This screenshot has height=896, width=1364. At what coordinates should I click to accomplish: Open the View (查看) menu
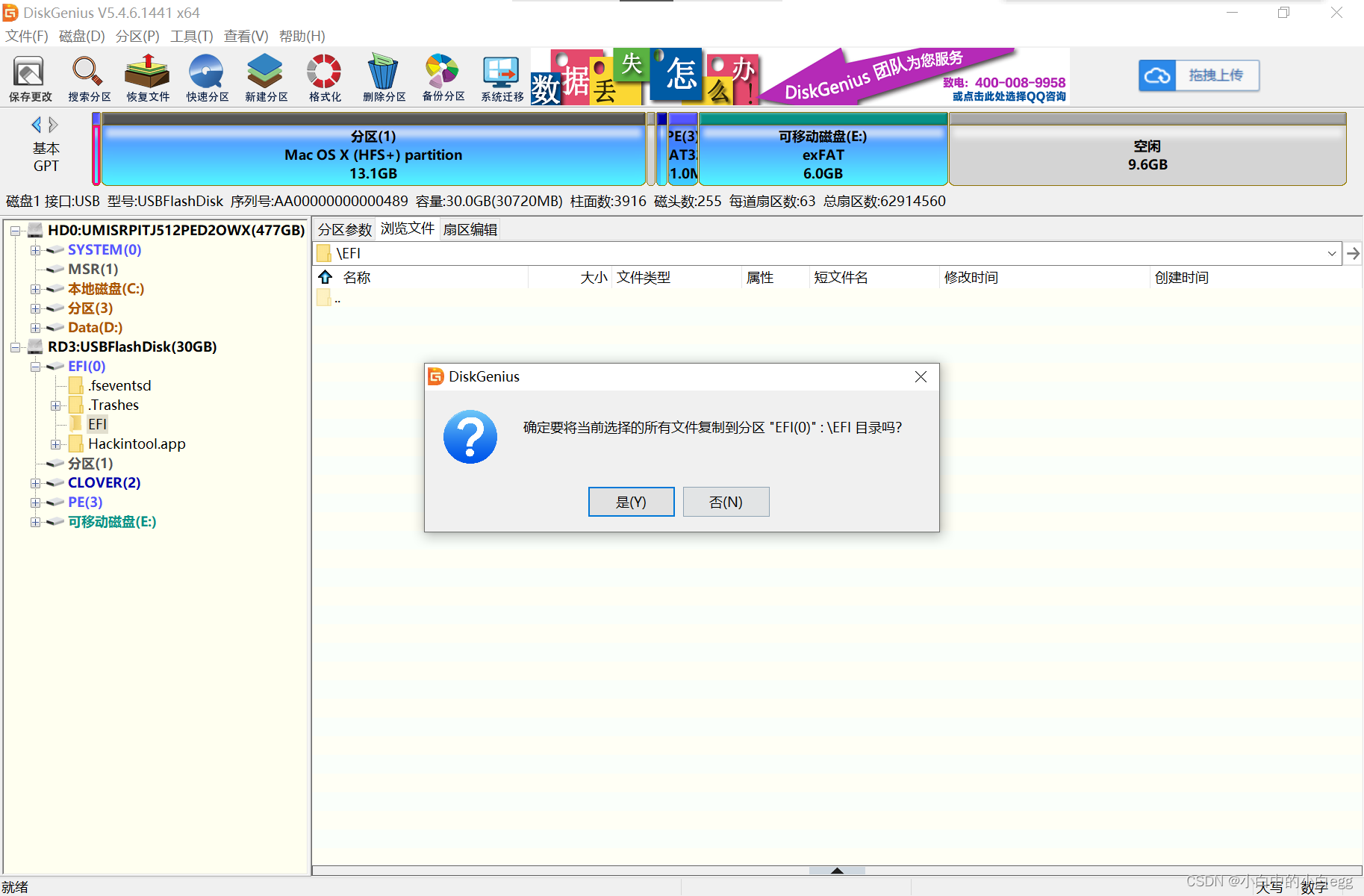tap(246, 36)
